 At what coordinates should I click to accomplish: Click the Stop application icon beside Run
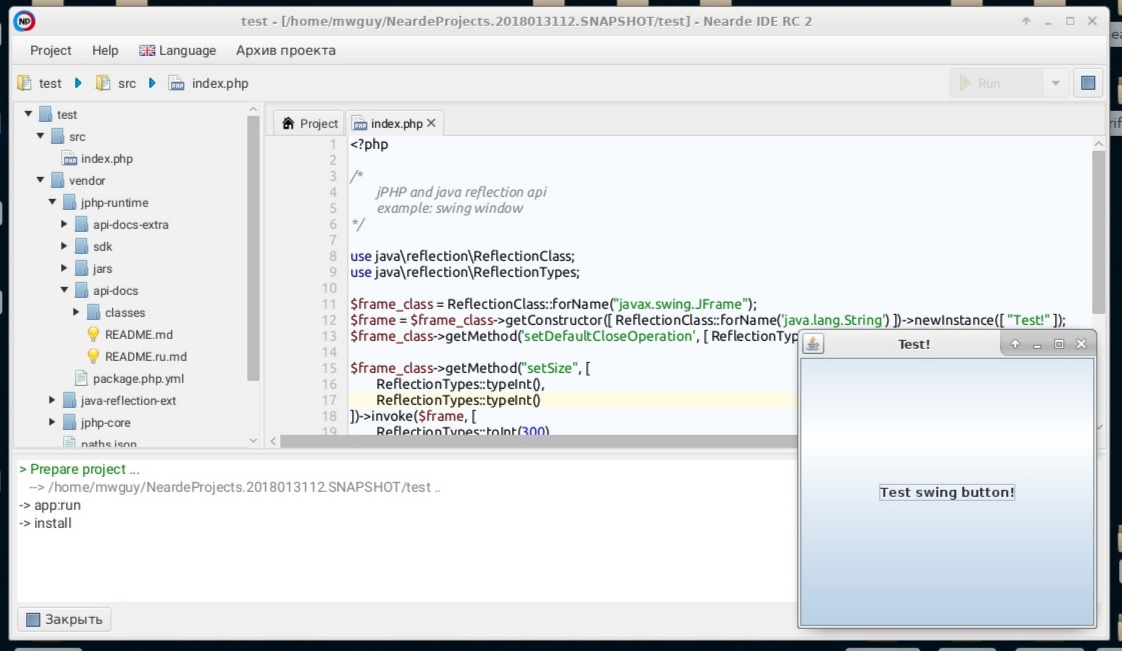(1087, 83)
